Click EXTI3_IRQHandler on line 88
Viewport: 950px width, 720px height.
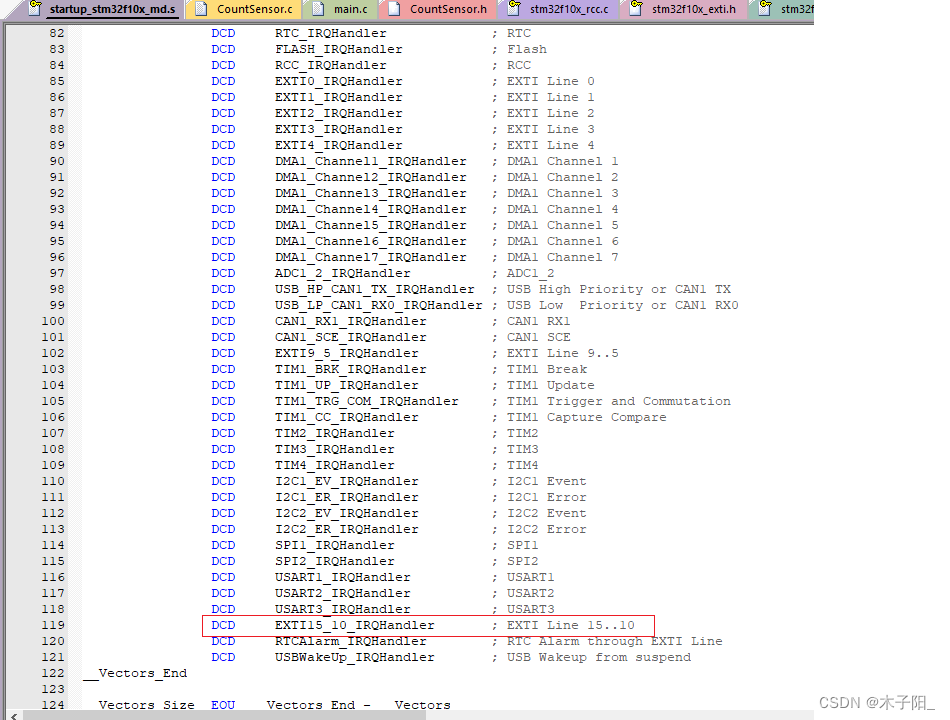[339, 130]
